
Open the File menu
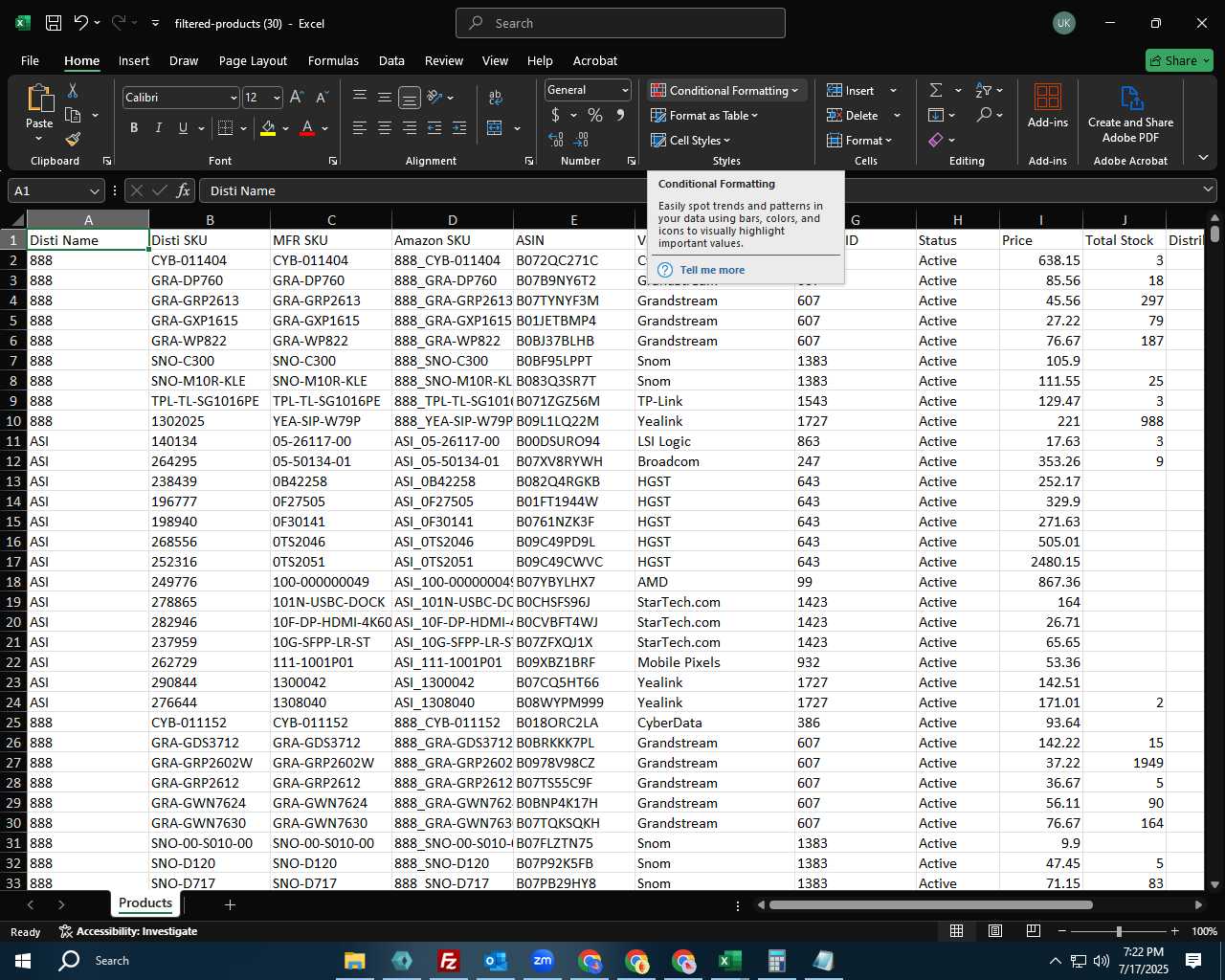click(30, 60)
